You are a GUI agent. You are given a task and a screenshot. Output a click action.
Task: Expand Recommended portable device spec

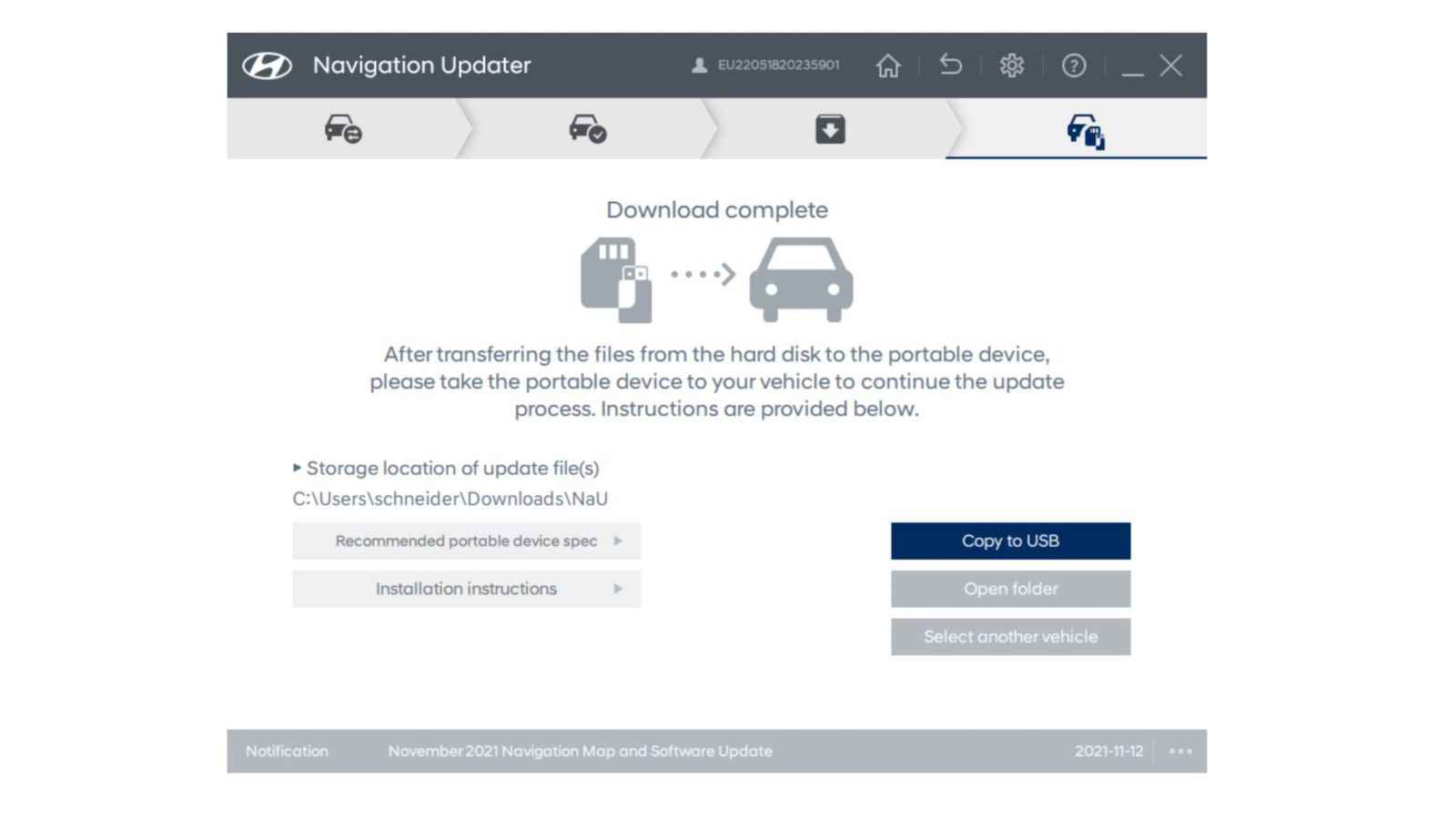pyautogui.click(x=466, y=541)
